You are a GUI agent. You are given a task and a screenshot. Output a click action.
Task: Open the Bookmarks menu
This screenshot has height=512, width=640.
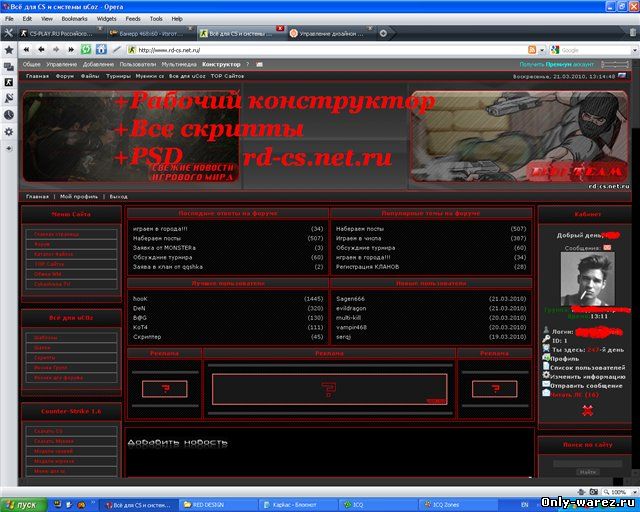click(x=74, y=18)
